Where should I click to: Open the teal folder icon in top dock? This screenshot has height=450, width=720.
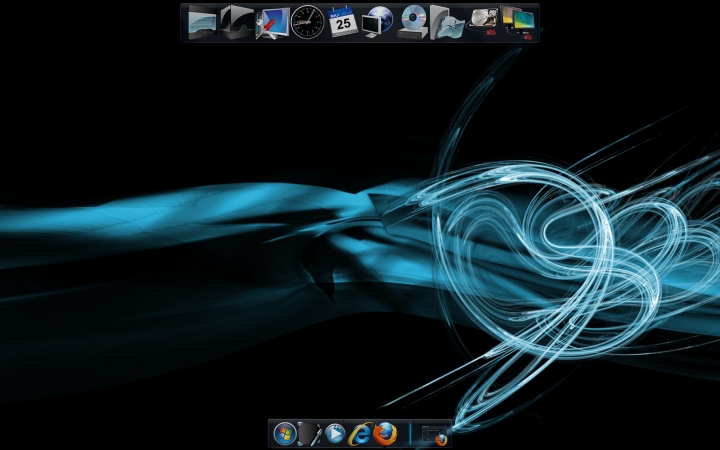click(x=202, y=21)
